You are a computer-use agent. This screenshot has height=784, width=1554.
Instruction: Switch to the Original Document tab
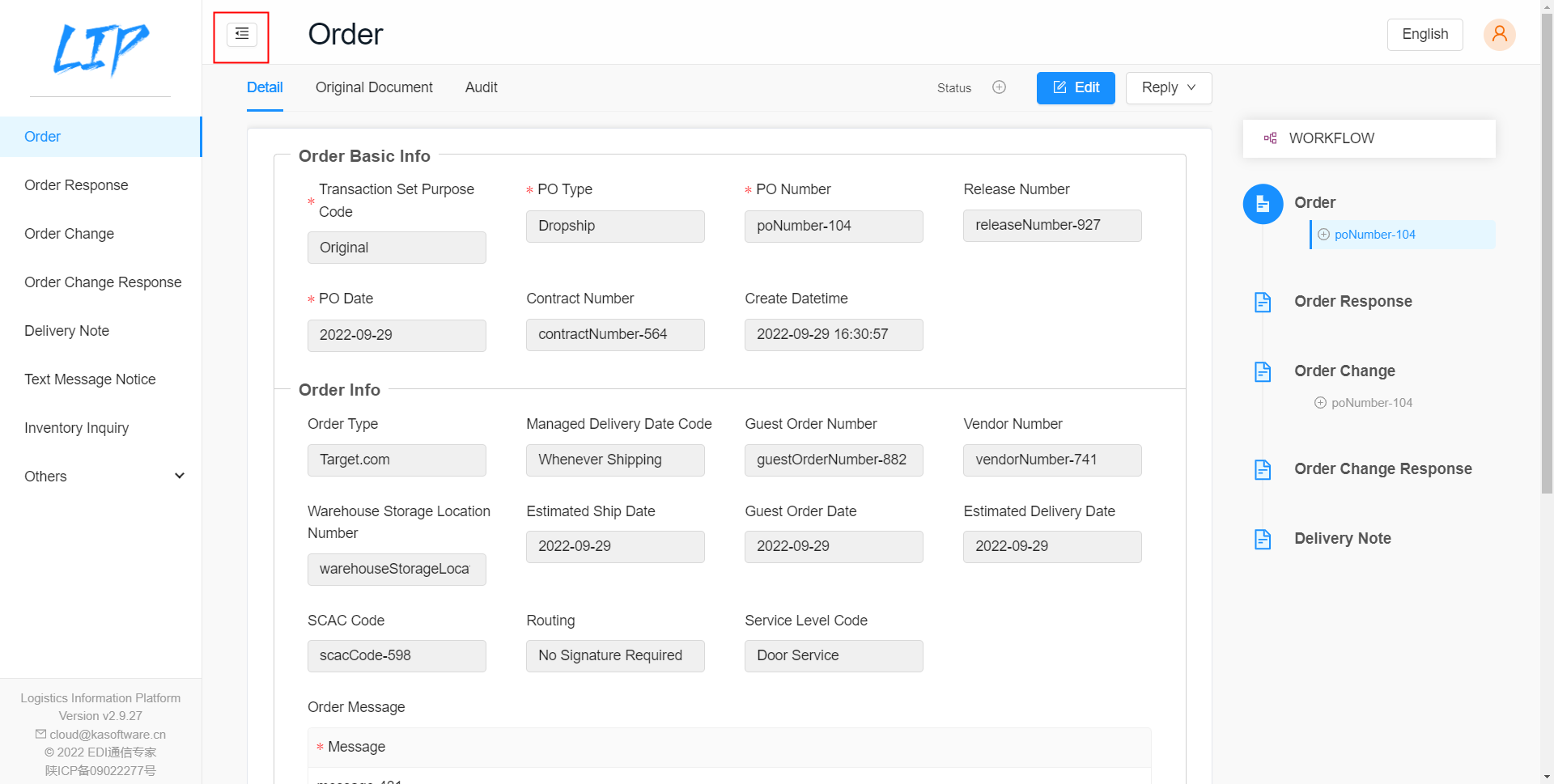coord(374,87)
